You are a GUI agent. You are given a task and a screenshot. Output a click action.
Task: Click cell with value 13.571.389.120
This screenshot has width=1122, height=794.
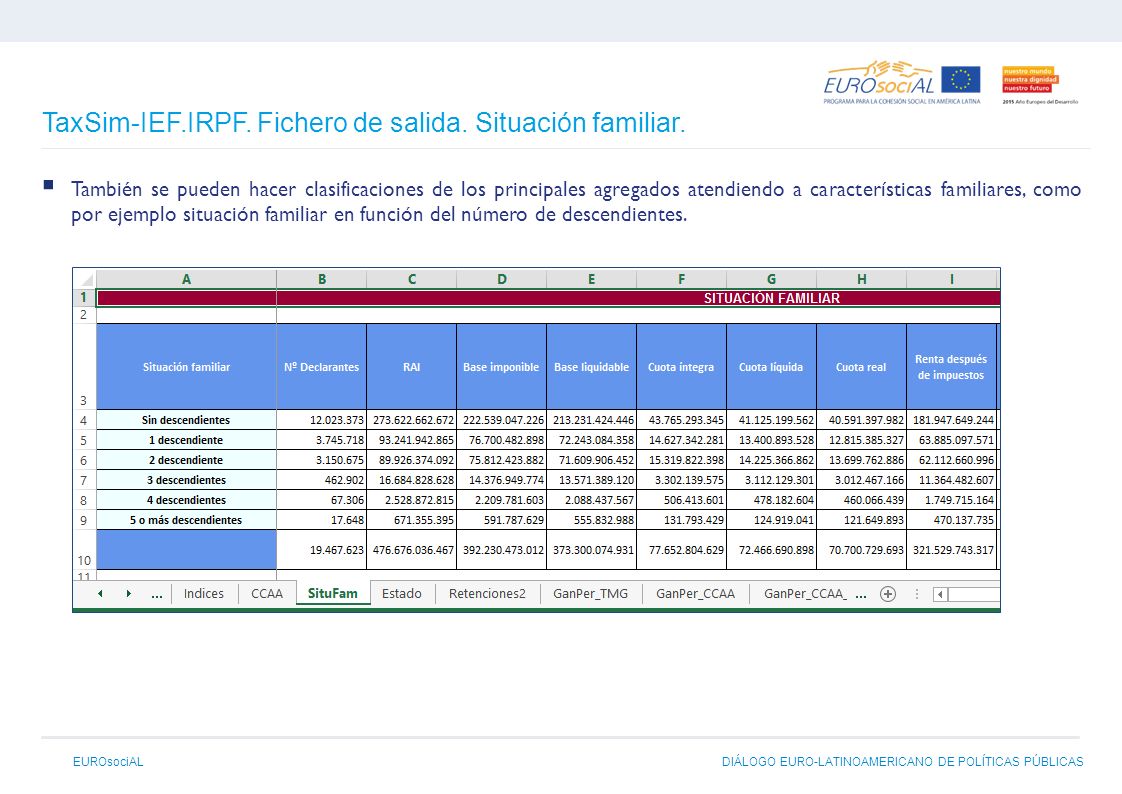tap(592, 480)
